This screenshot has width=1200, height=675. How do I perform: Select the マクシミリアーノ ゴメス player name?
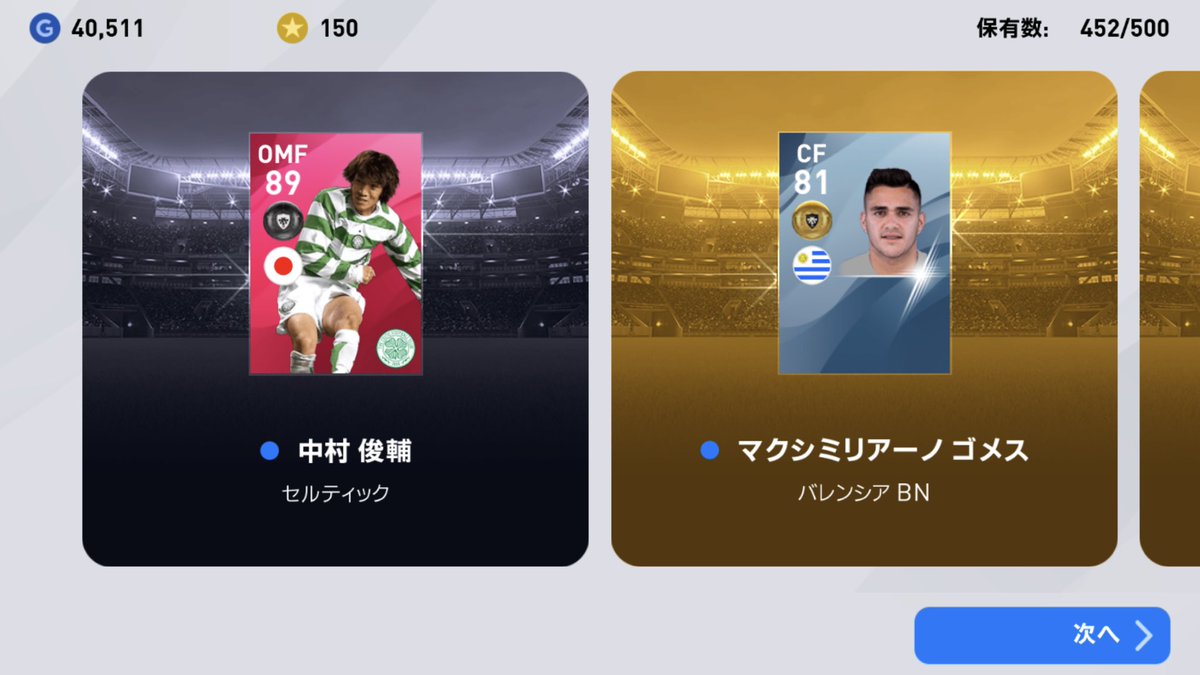tap(883, 451)
